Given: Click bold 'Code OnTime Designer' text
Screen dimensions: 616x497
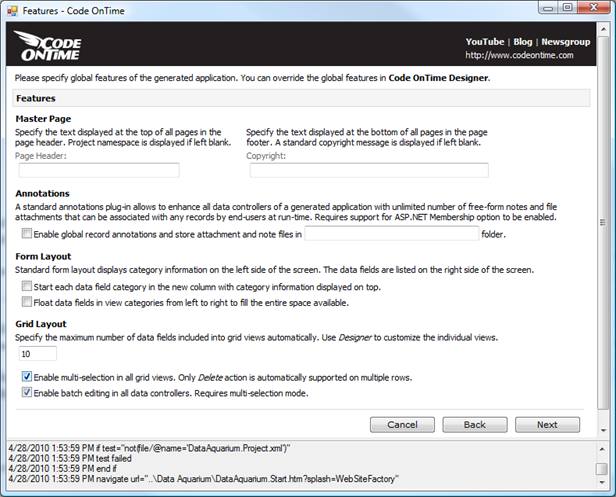Looking at the screenshot, I should click(x=438, y=78).
